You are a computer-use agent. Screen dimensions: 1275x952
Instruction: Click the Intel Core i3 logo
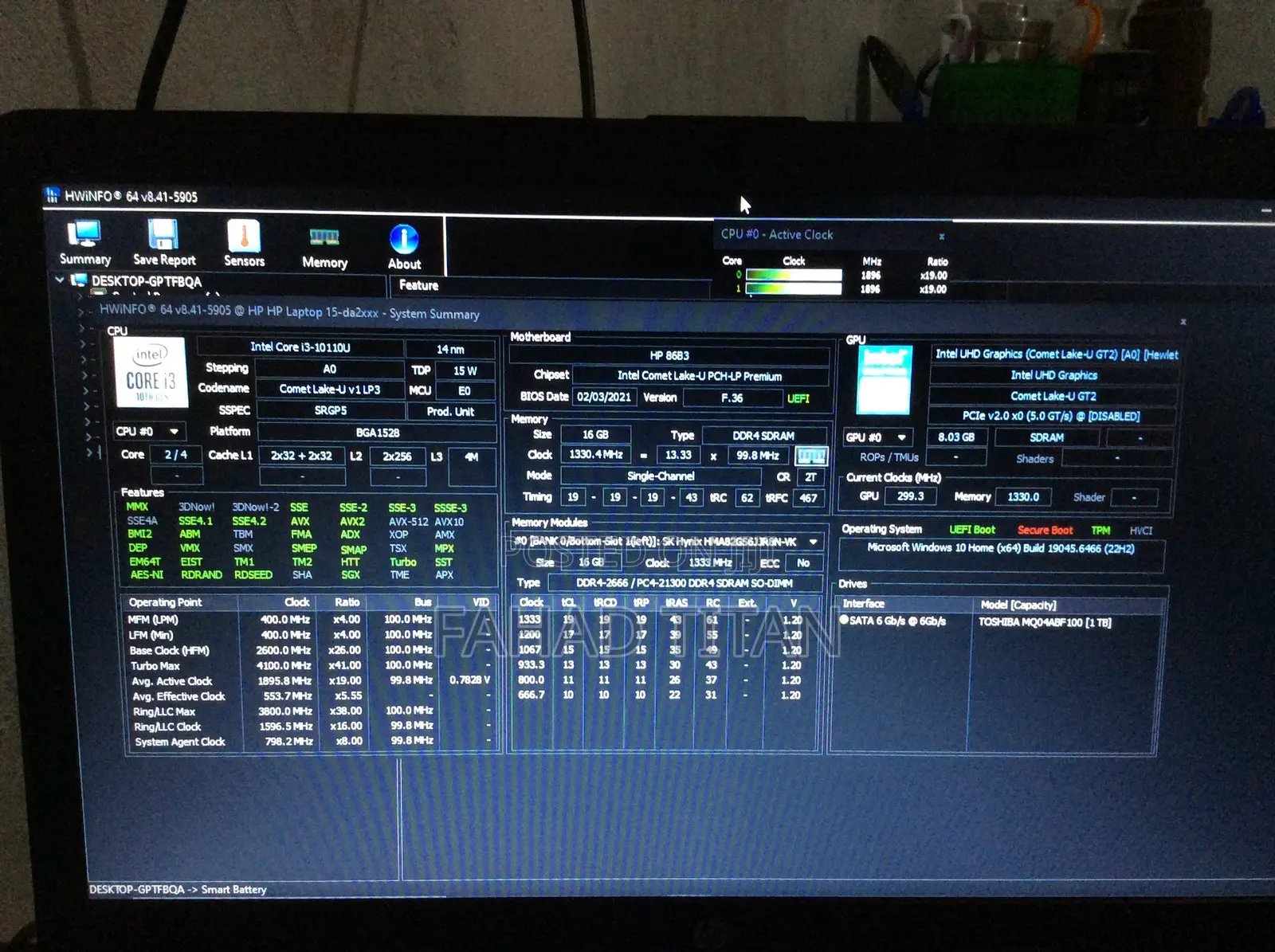[x=150, y=373]
